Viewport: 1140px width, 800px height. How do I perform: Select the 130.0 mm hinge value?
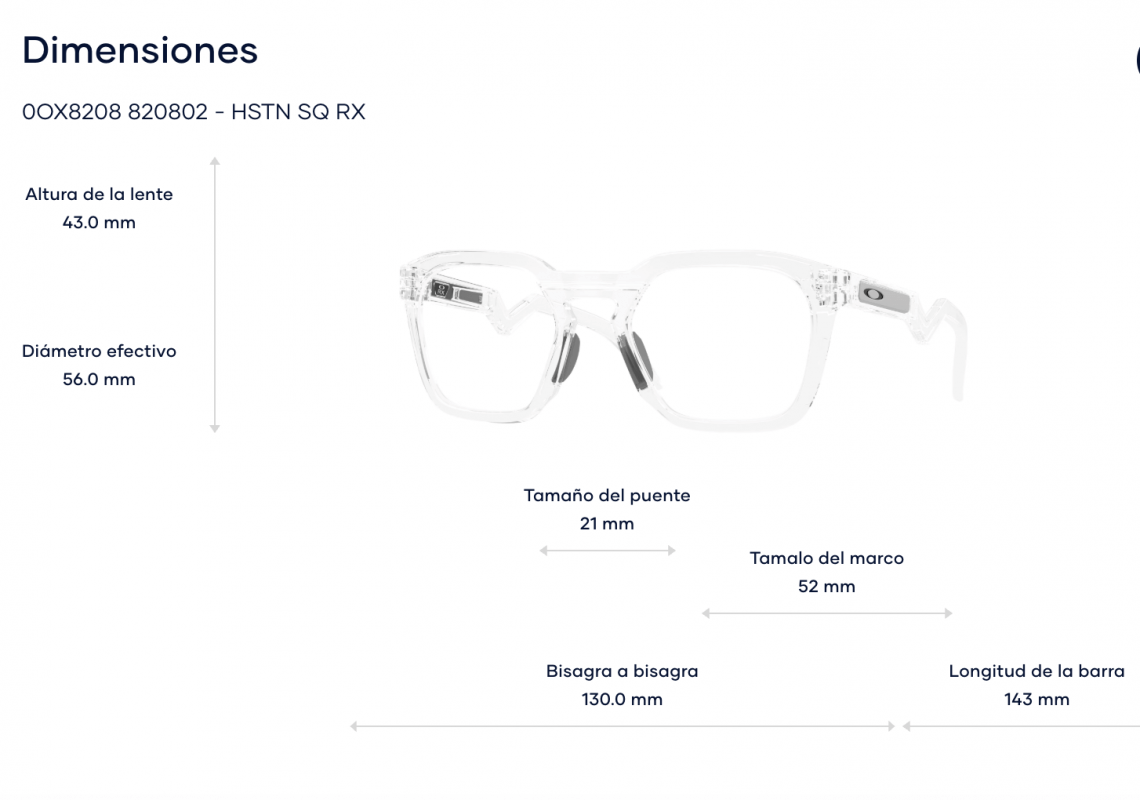coord(622,699)
